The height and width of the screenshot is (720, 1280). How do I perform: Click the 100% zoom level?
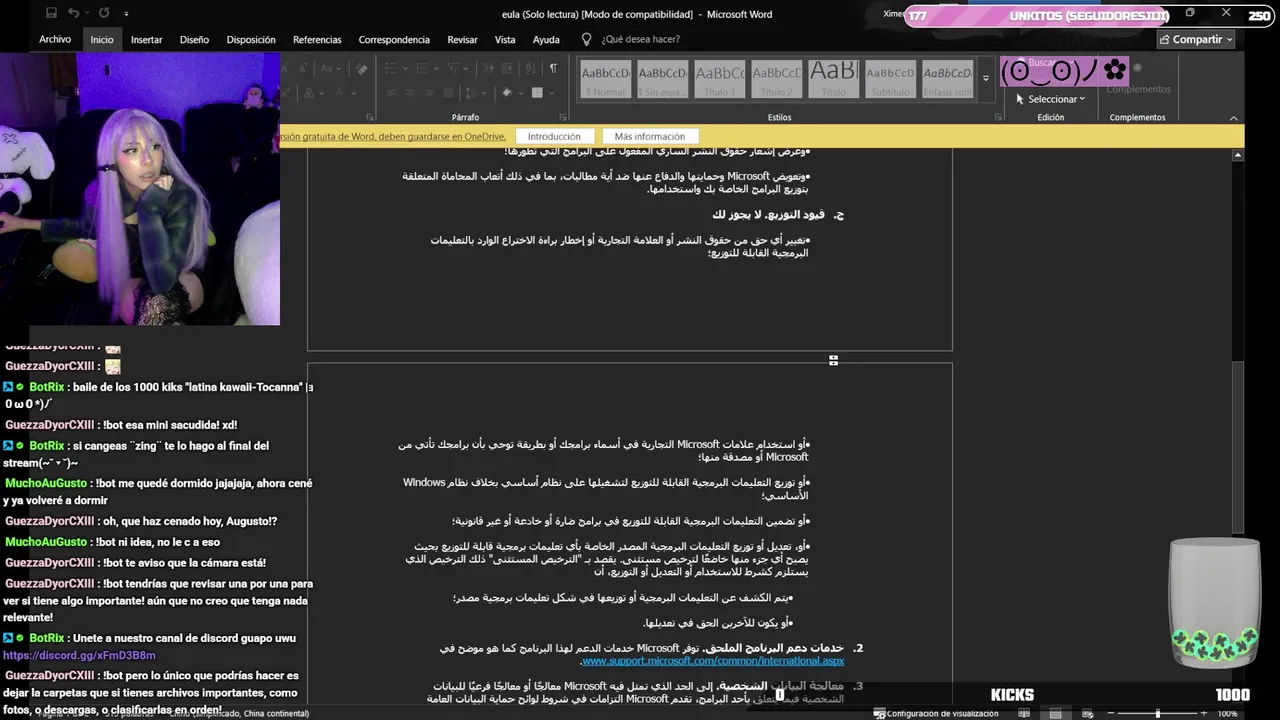point(1227,713)
